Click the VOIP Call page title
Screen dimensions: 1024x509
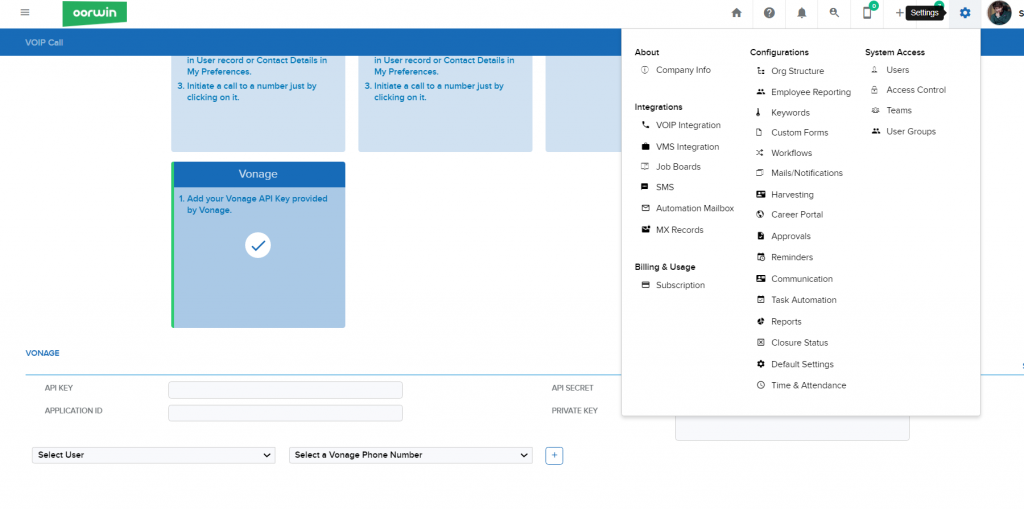[44, 42]
